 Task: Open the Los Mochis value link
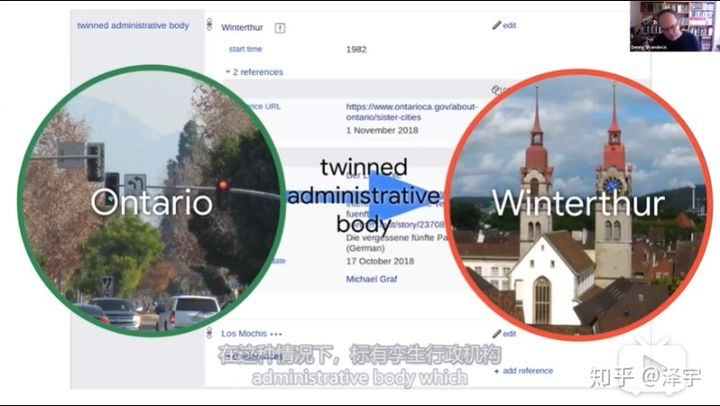coord(244,333)
